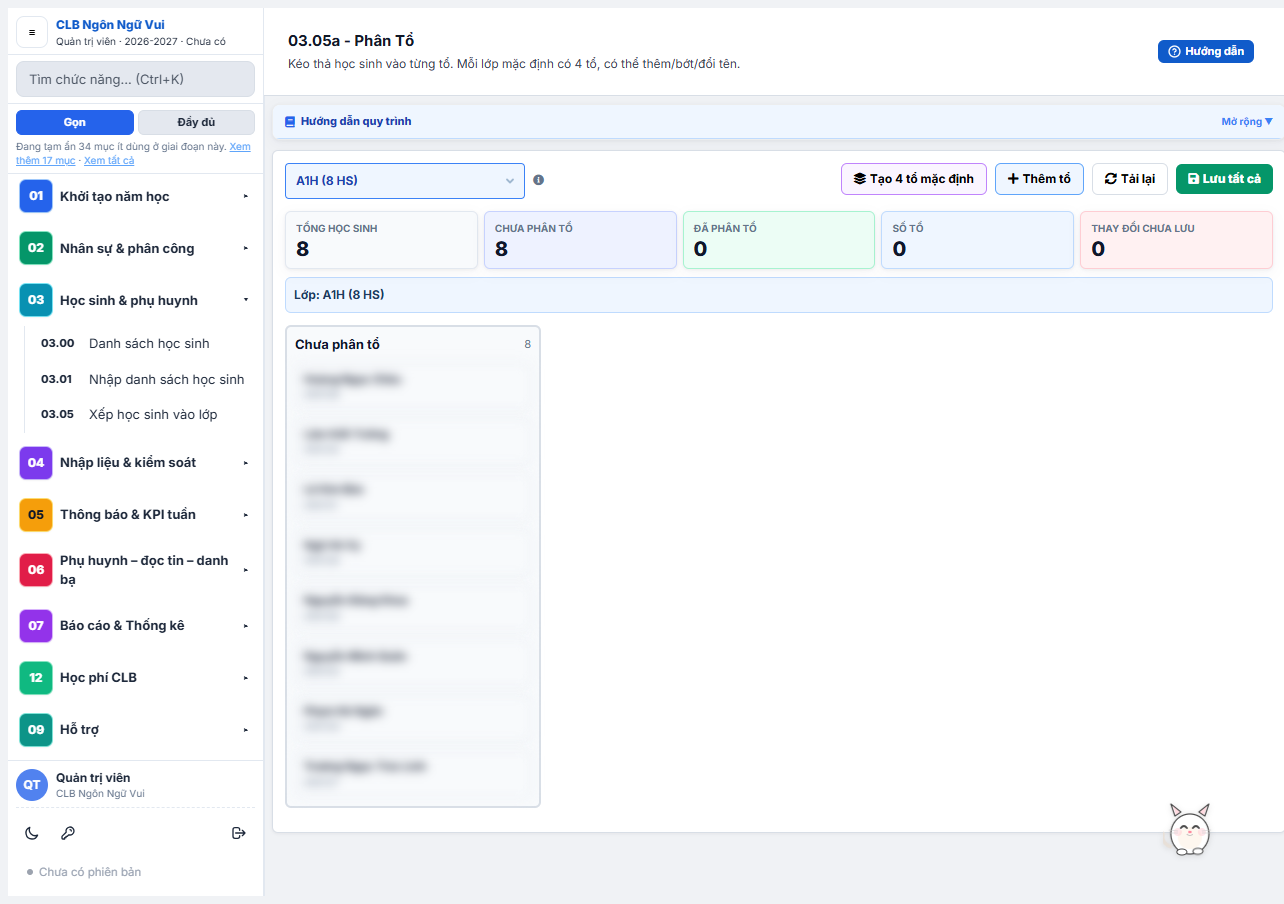
Task: Open 03.00 Danh sách học sinh
Action: 143,343
